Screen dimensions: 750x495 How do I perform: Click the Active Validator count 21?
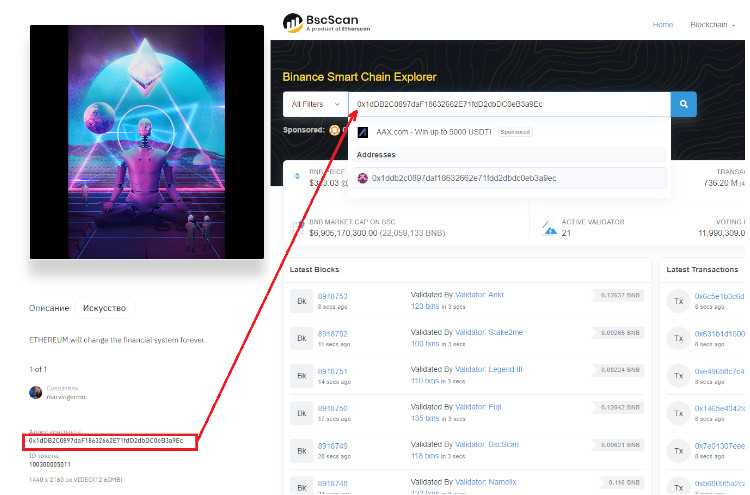[x=566, y=233]
